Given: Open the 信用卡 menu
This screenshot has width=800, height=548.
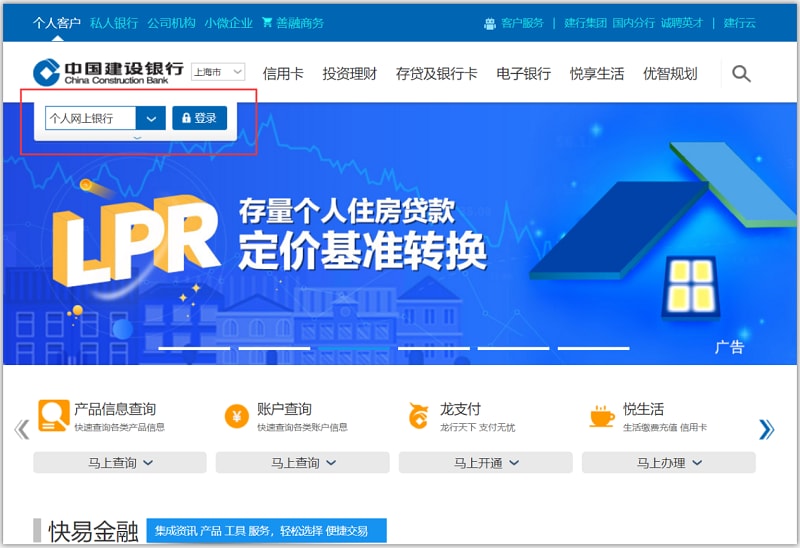Looking at the screenshot, I should [x=283, y=73].
